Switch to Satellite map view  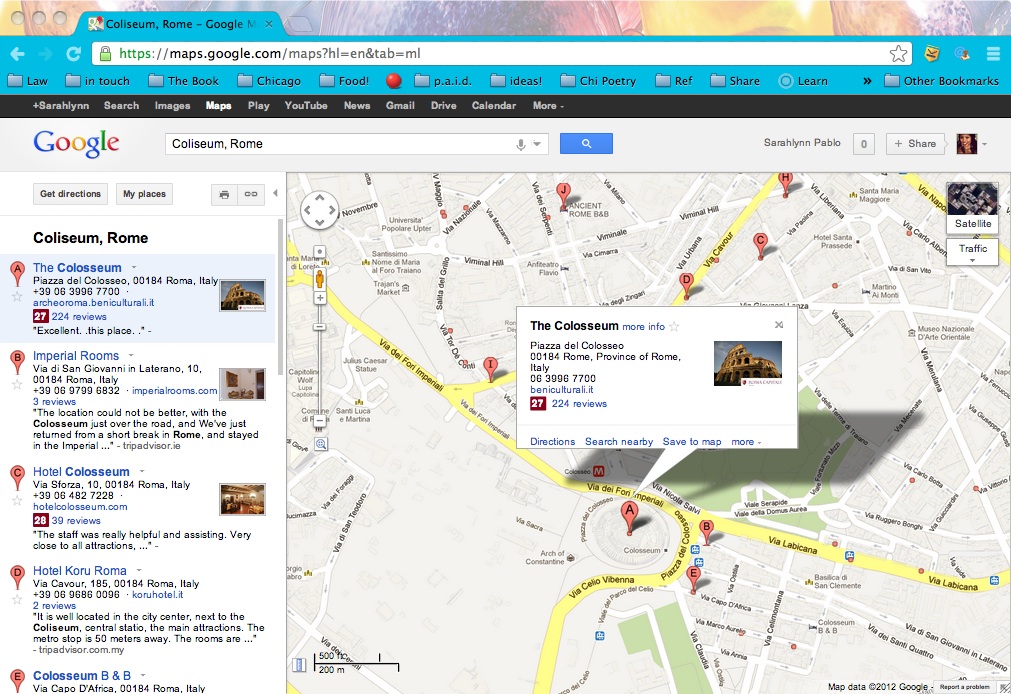pyautogui.click(x=972, y=207)
